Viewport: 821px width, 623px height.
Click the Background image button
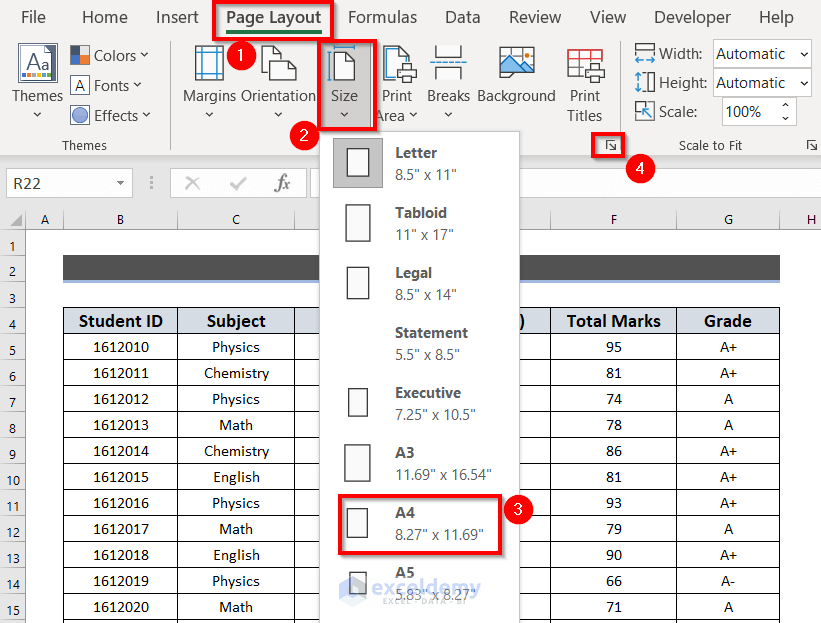pos(516,76)
